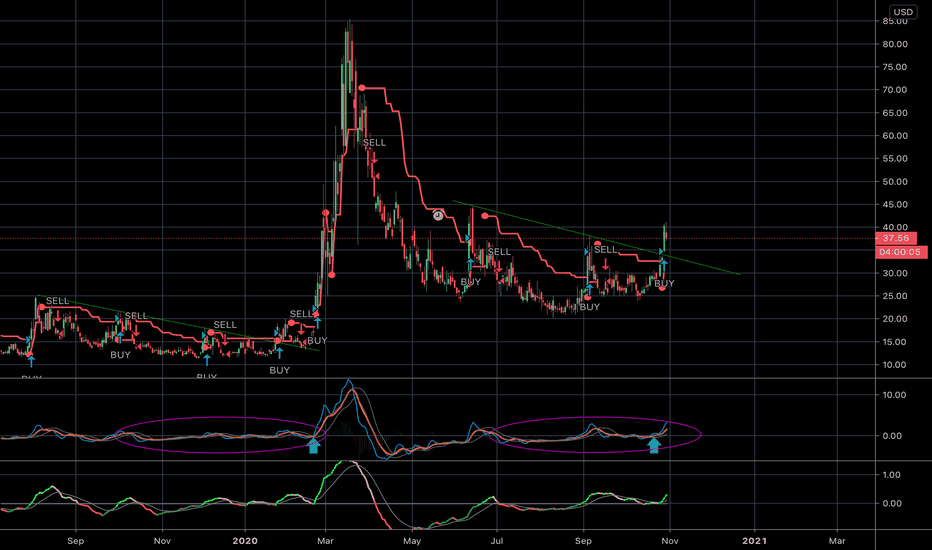Click the first SELL label at the 2019 trendline start

pos(58,301)
